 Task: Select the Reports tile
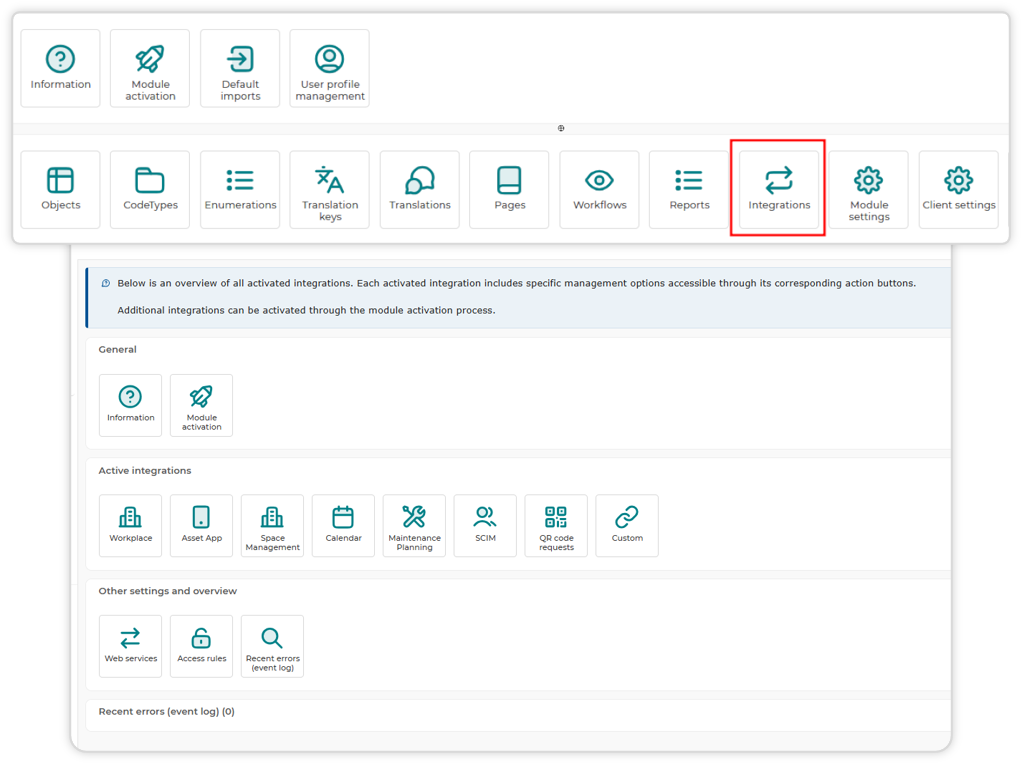[689, 190]
